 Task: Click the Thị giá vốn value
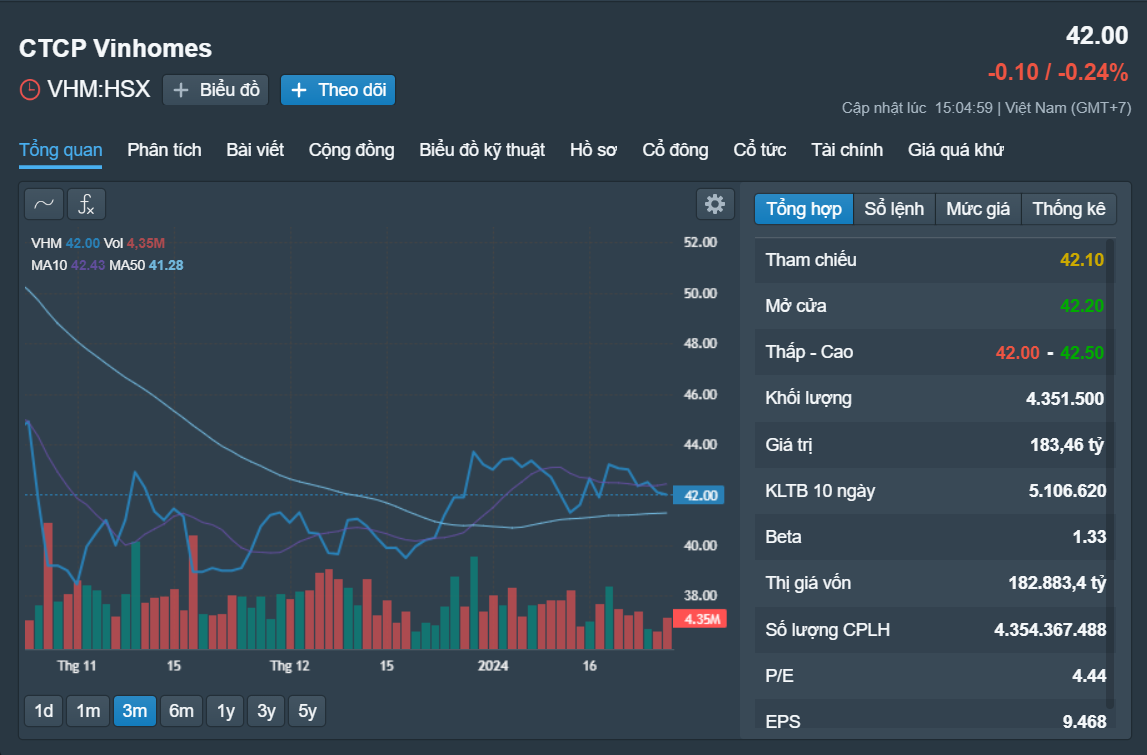[x=1058, y=583]
